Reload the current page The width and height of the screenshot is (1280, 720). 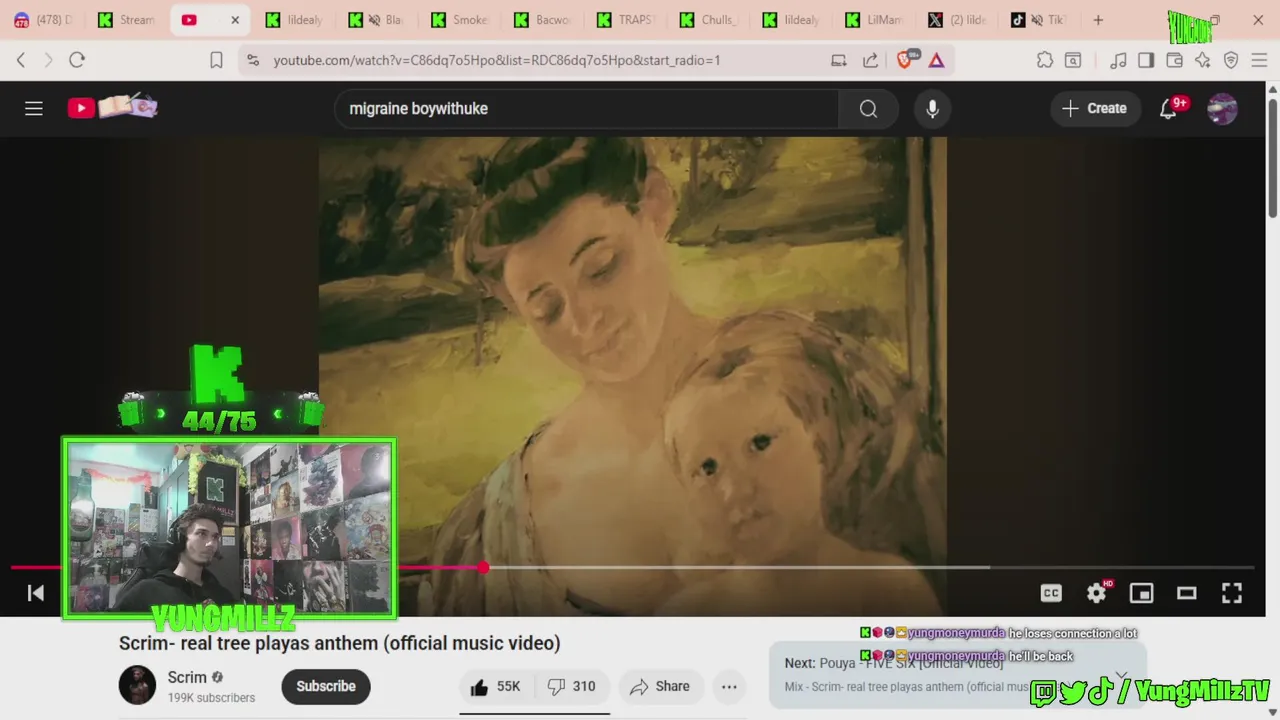77,60
